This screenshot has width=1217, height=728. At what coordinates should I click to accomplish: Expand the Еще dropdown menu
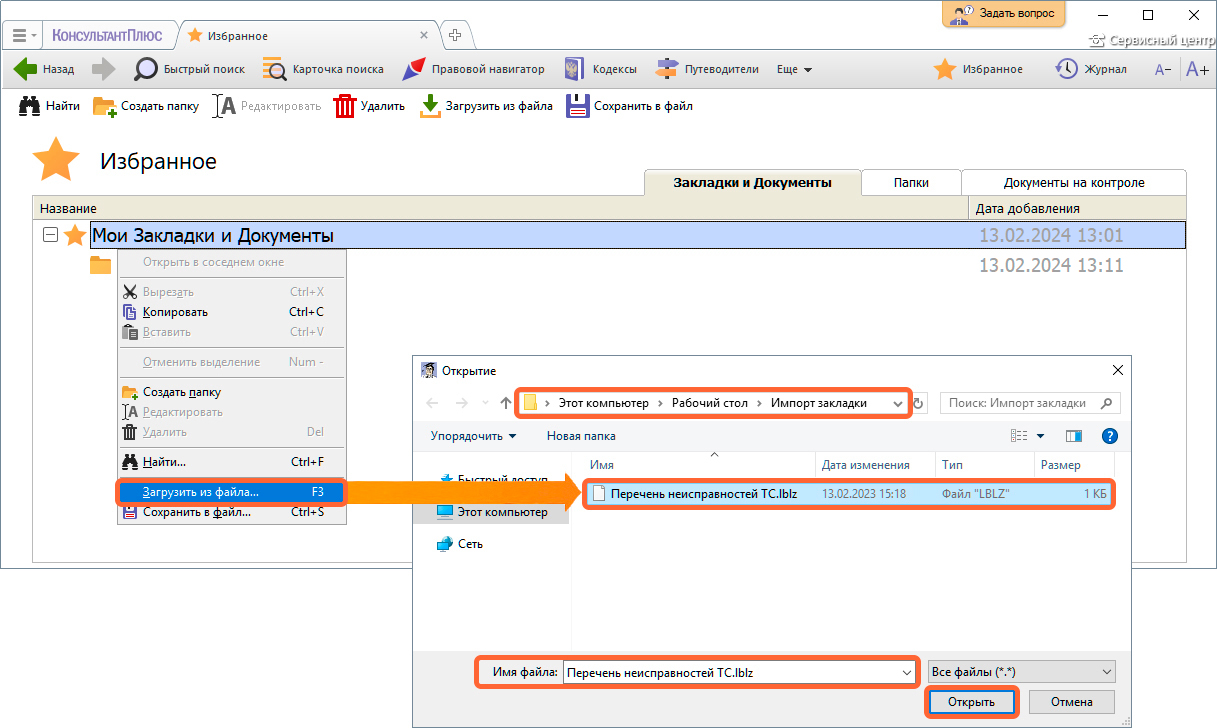pyautogui.click(x=794, y=69)
